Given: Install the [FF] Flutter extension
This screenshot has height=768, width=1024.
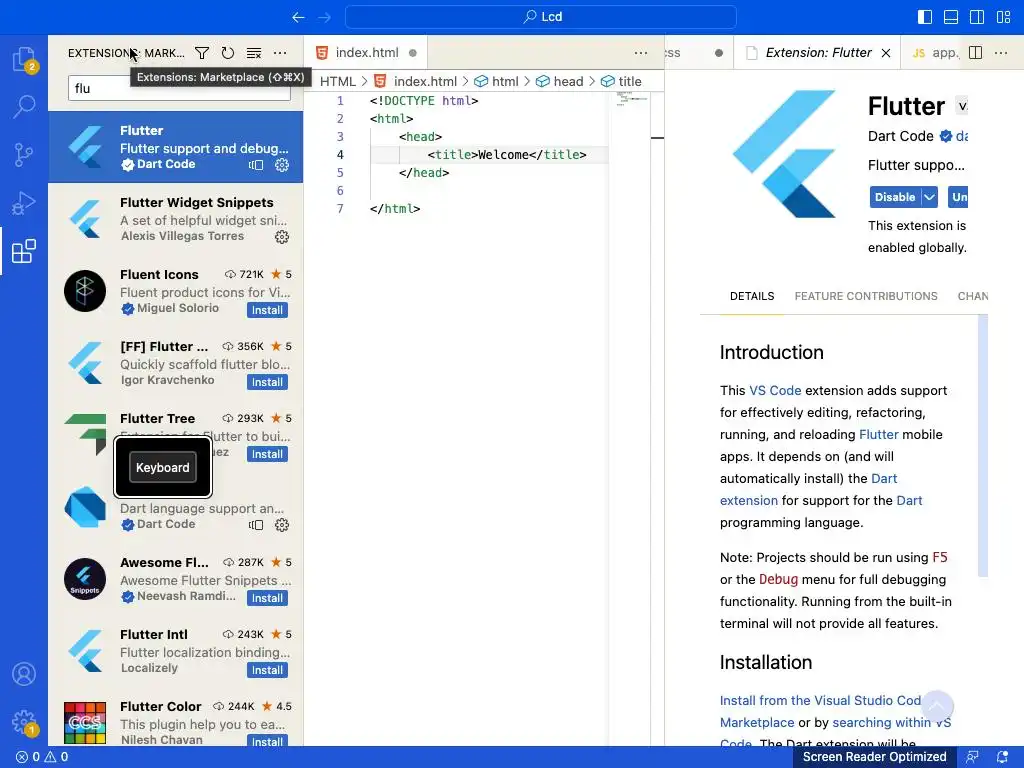Looking at the screenshot, I should [x=267, y=382].
